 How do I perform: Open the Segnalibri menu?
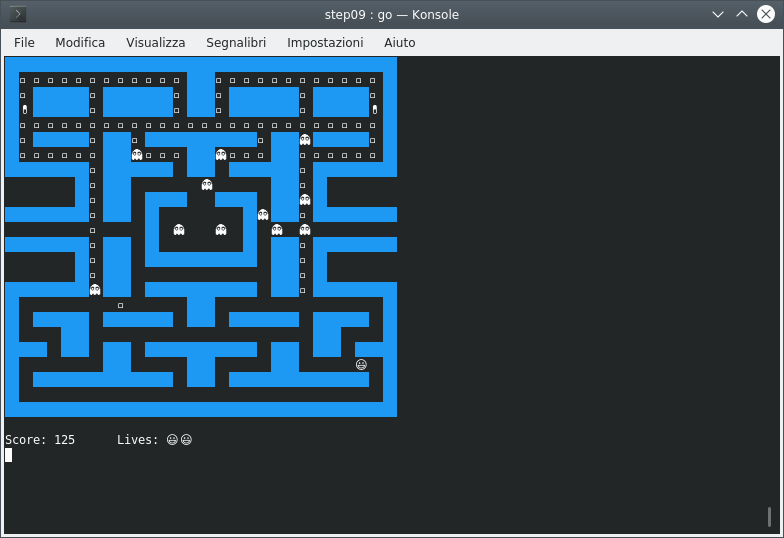coord(236,42)
